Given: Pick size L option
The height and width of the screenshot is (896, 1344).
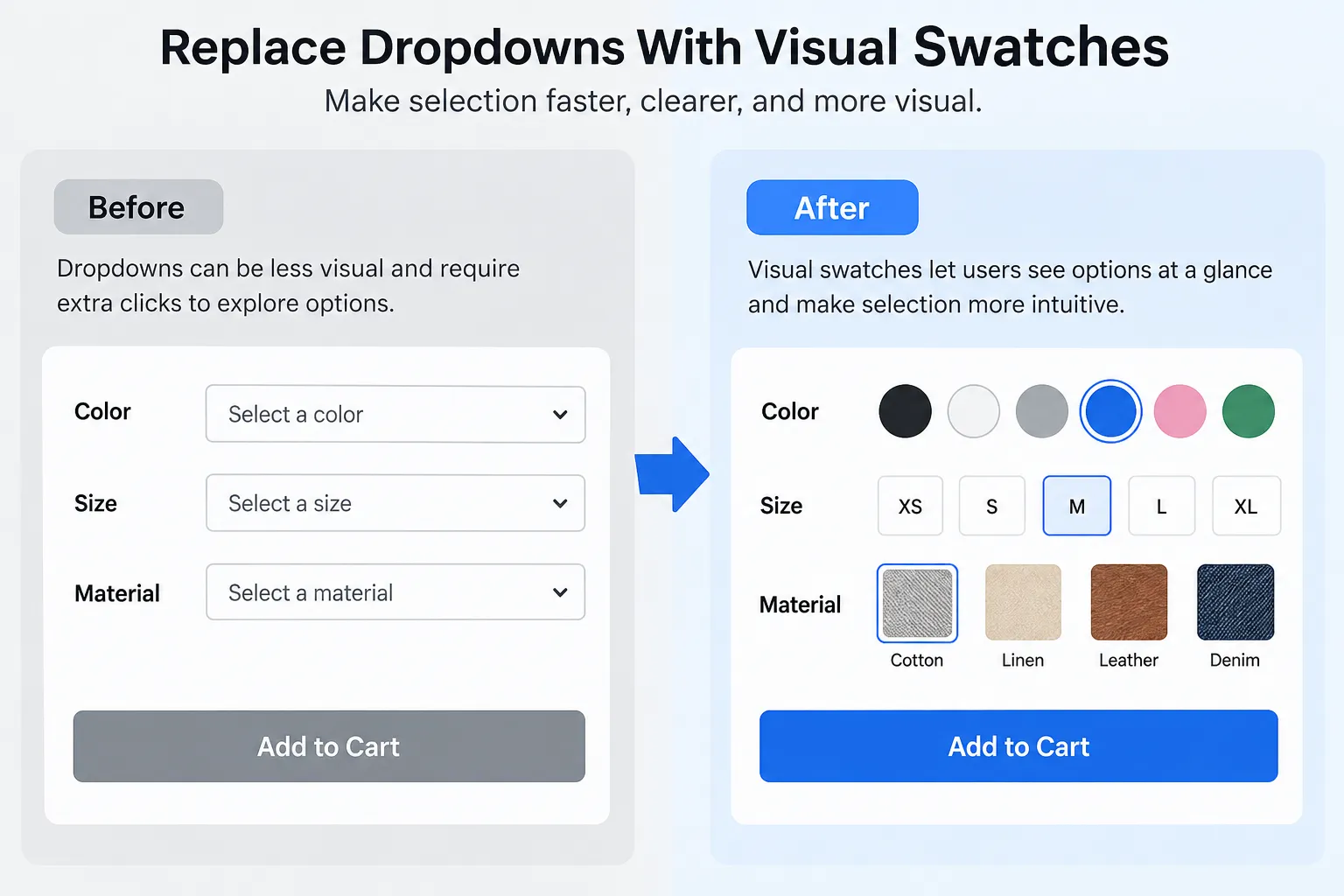Looking at the screenshot, I should [x=1162, y=506].
